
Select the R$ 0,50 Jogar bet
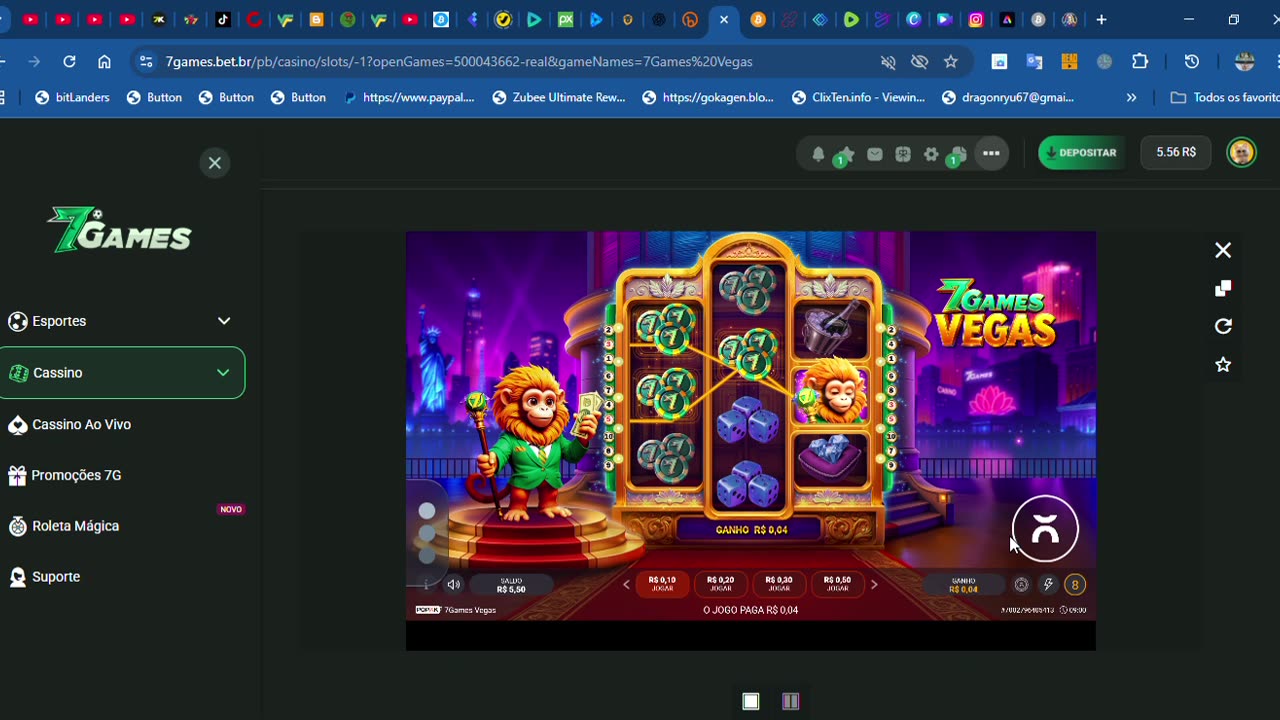pos(837,584)
